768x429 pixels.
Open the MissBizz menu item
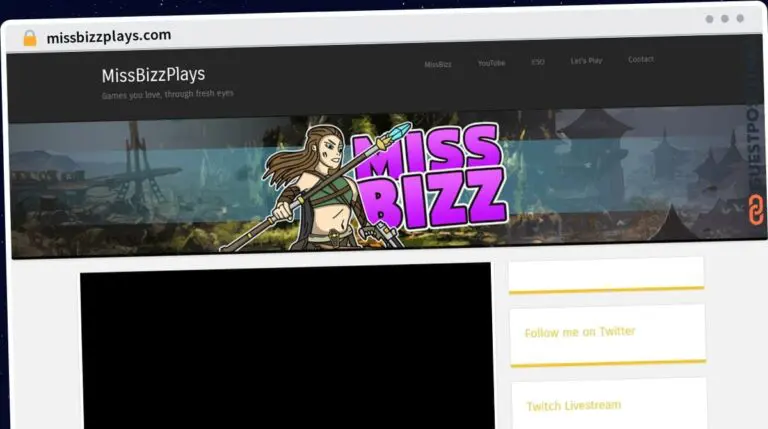tap(438, 64)
